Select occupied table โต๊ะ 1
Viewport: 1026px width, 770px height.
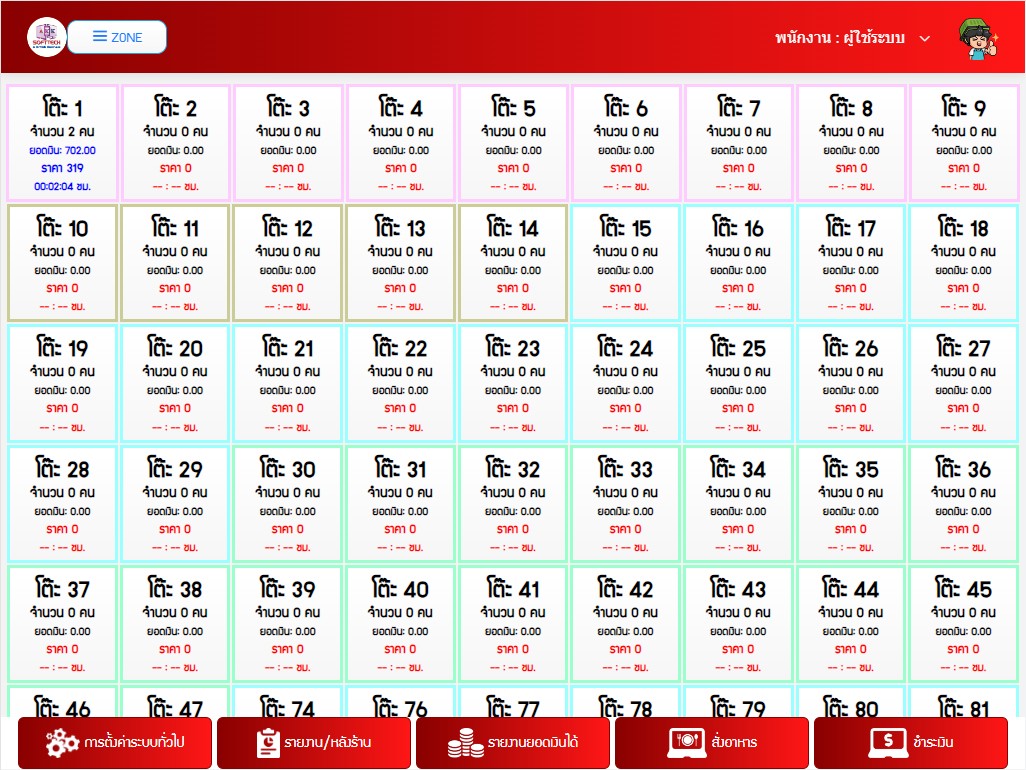pos(63,143)
